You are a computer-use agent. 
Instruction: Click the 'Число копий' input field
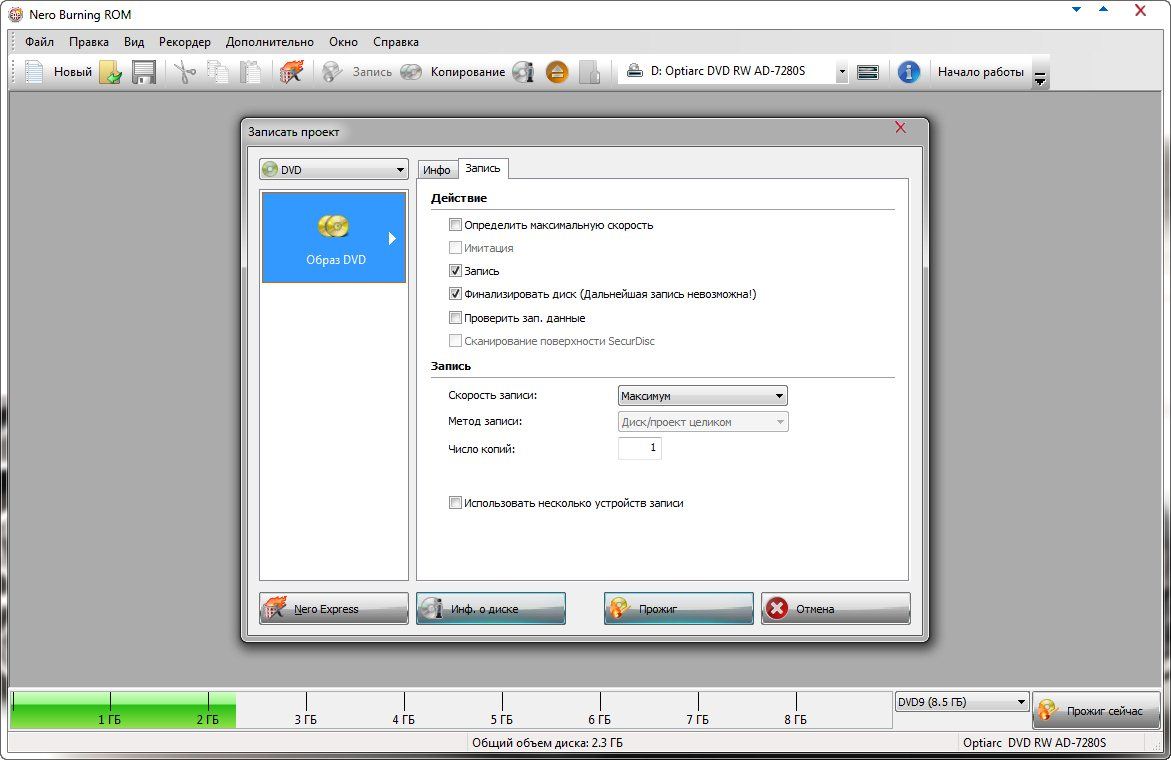(x=639, y=449)
